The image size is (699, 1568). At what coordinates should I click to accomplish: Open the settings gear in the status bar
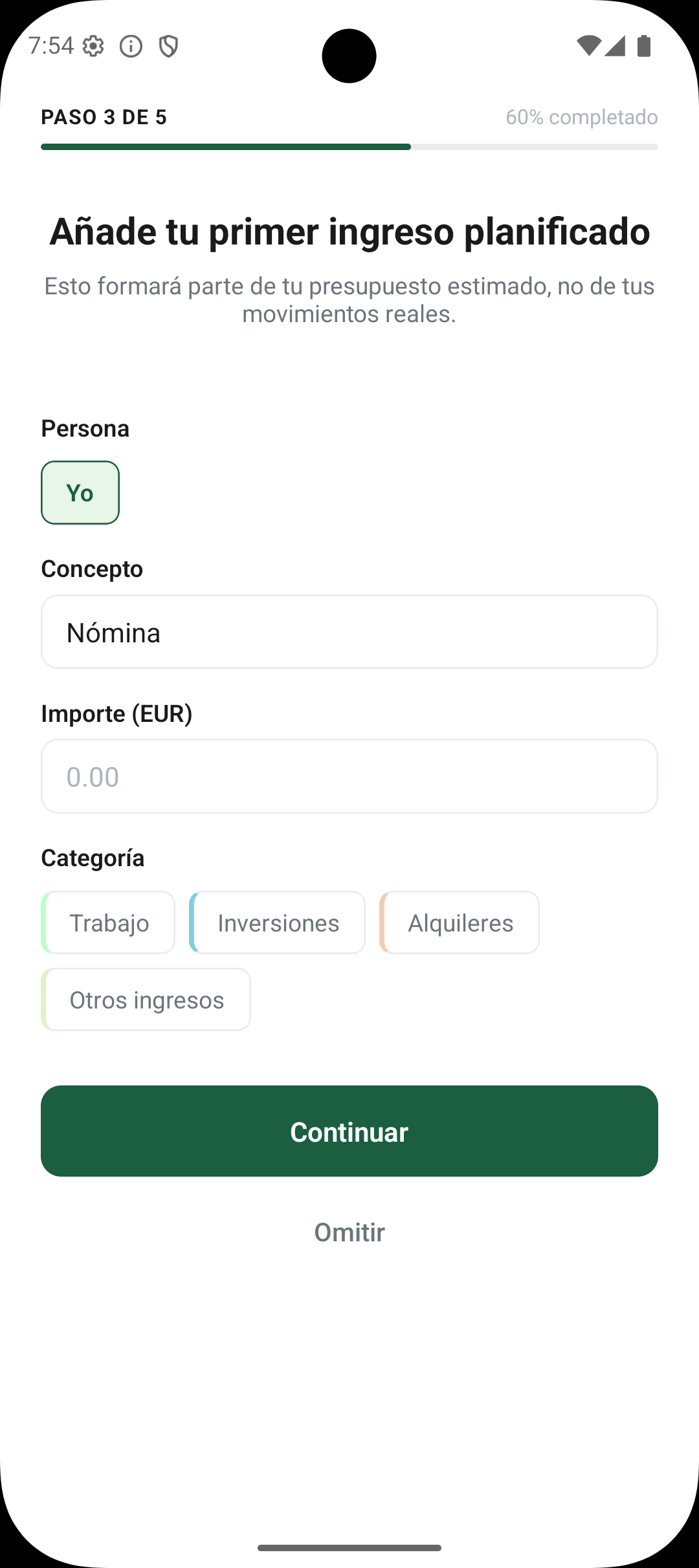(94, 46)
